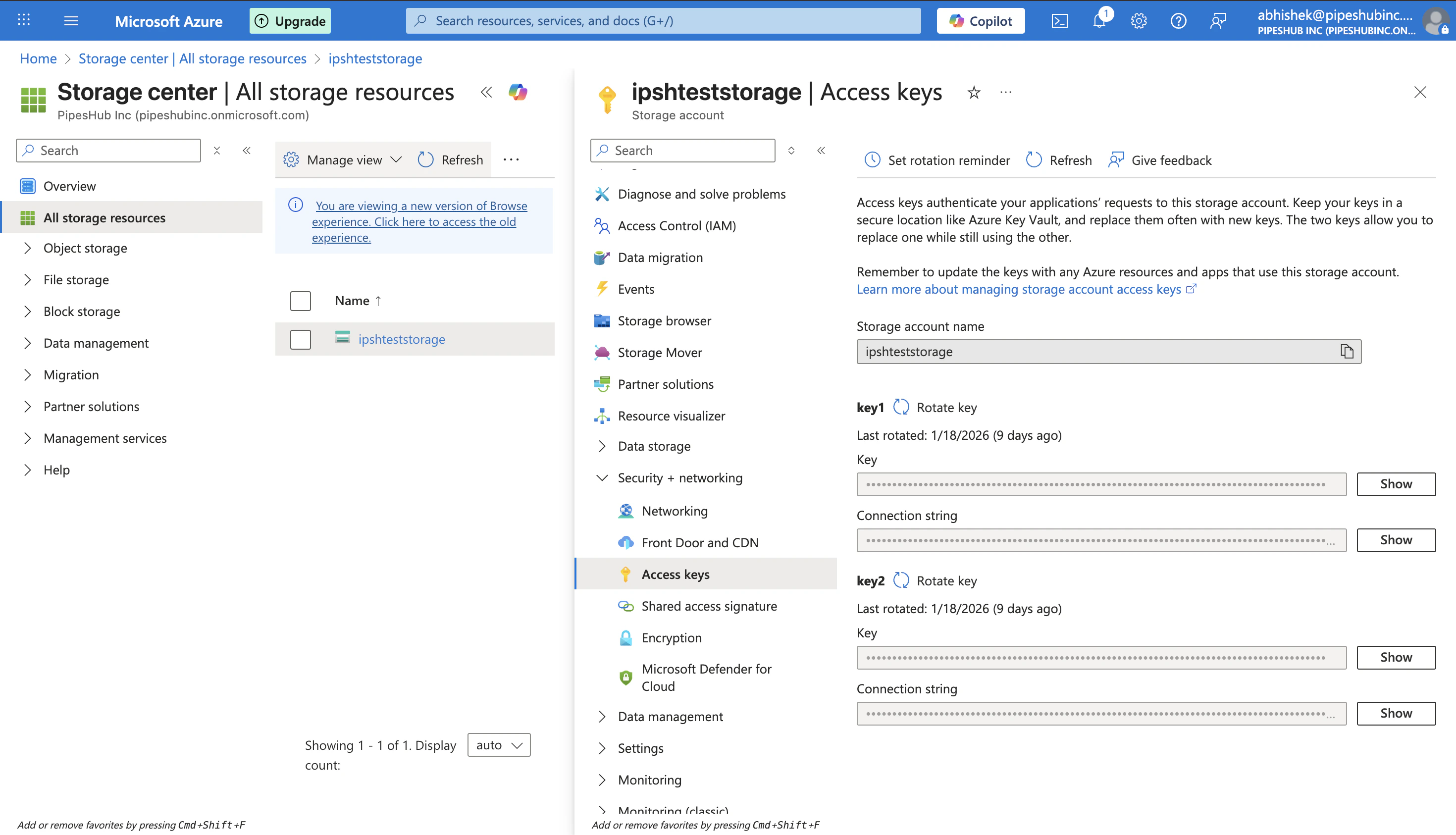Expand Management services section
1456x835 pixels.
tap(28, 438)
